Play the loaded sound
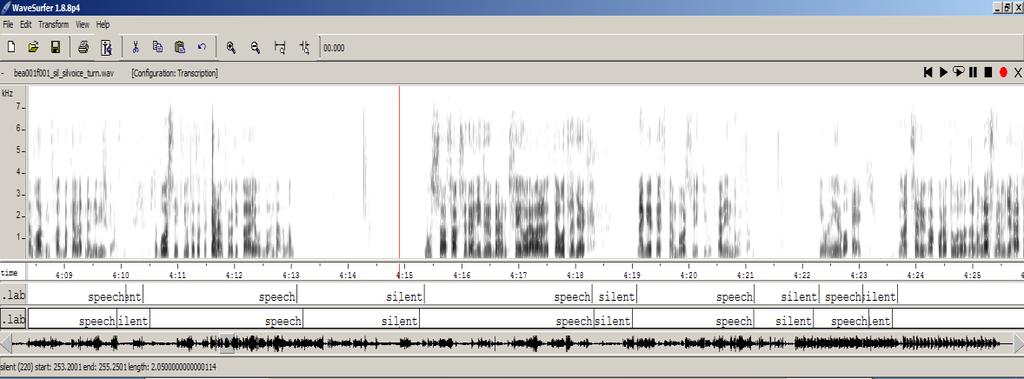Screen dimensions: 1024x379 [943, 73]
